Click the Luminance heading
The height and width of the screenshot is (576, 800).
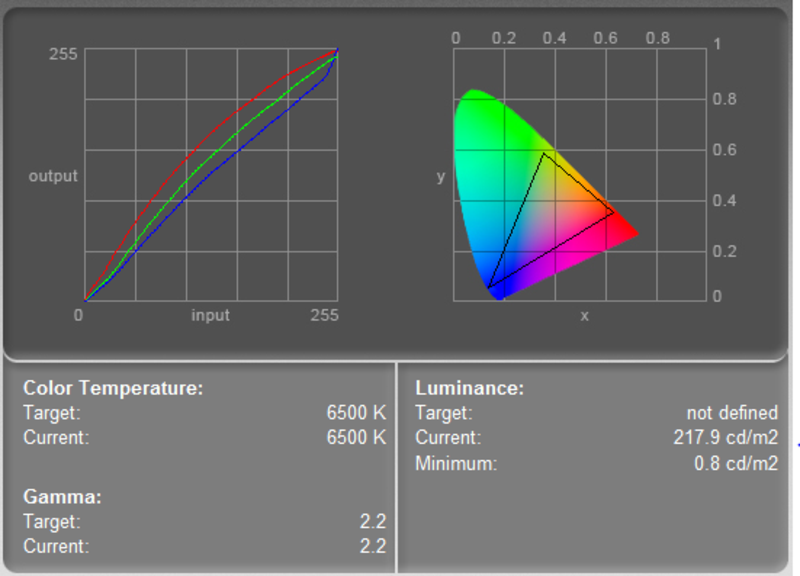[469, 388]
